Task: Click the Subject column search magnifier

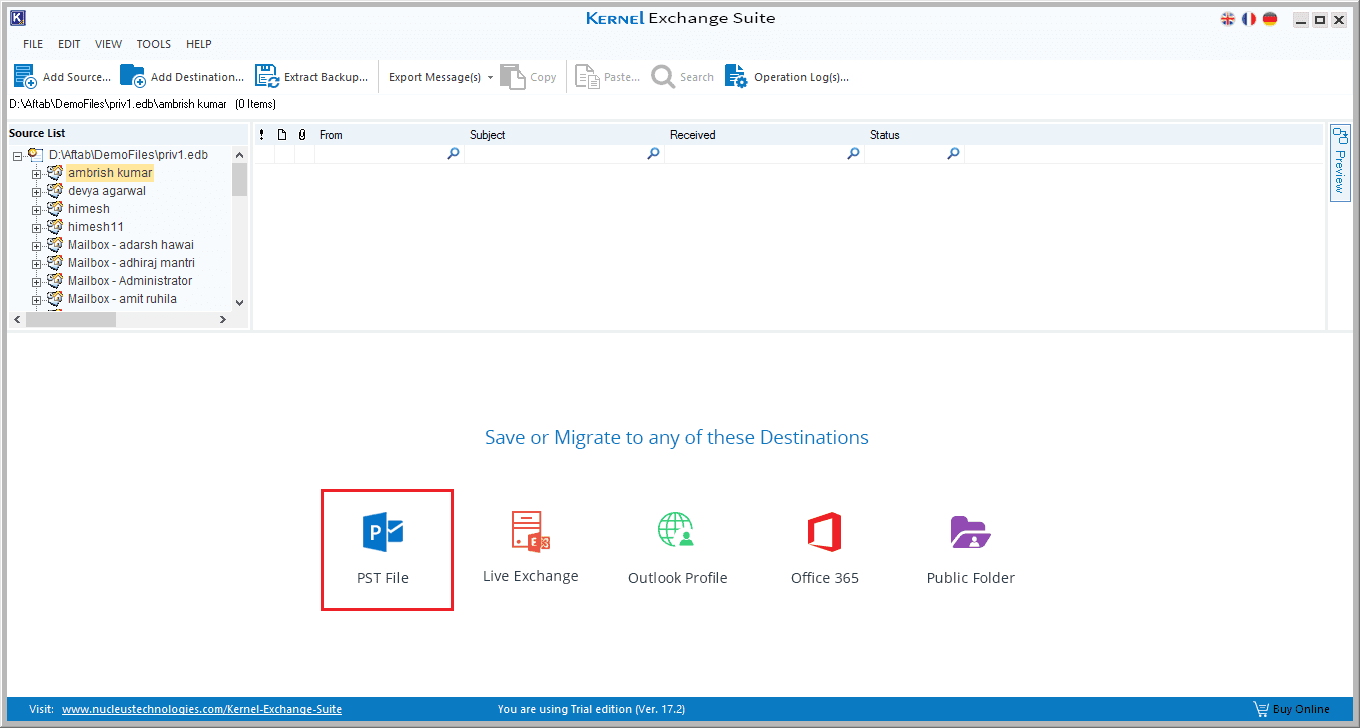Action: [653, 154]
